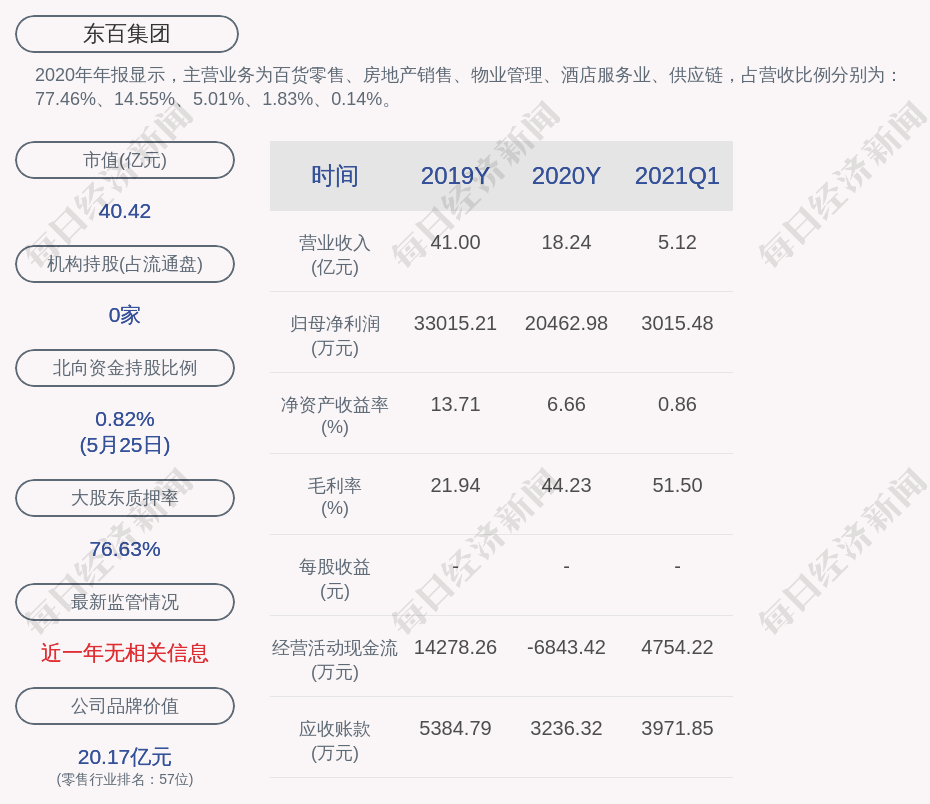Switch to the 2021Q1 column
The image size is (930, 804).
point(677,176)
